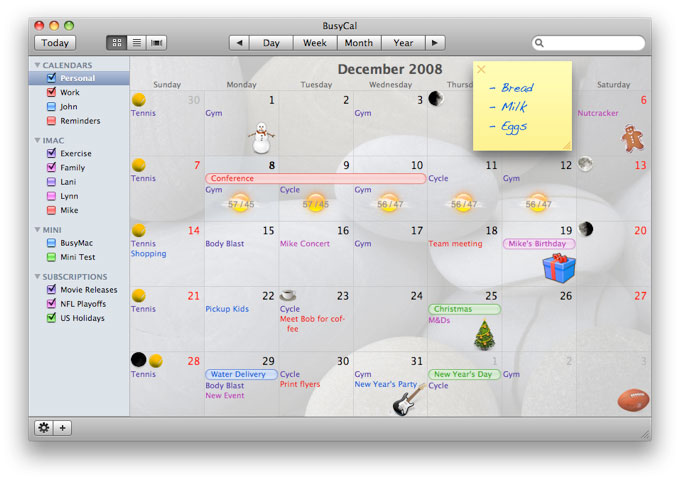Click the weather sun icon on December 12

[538, 203]
